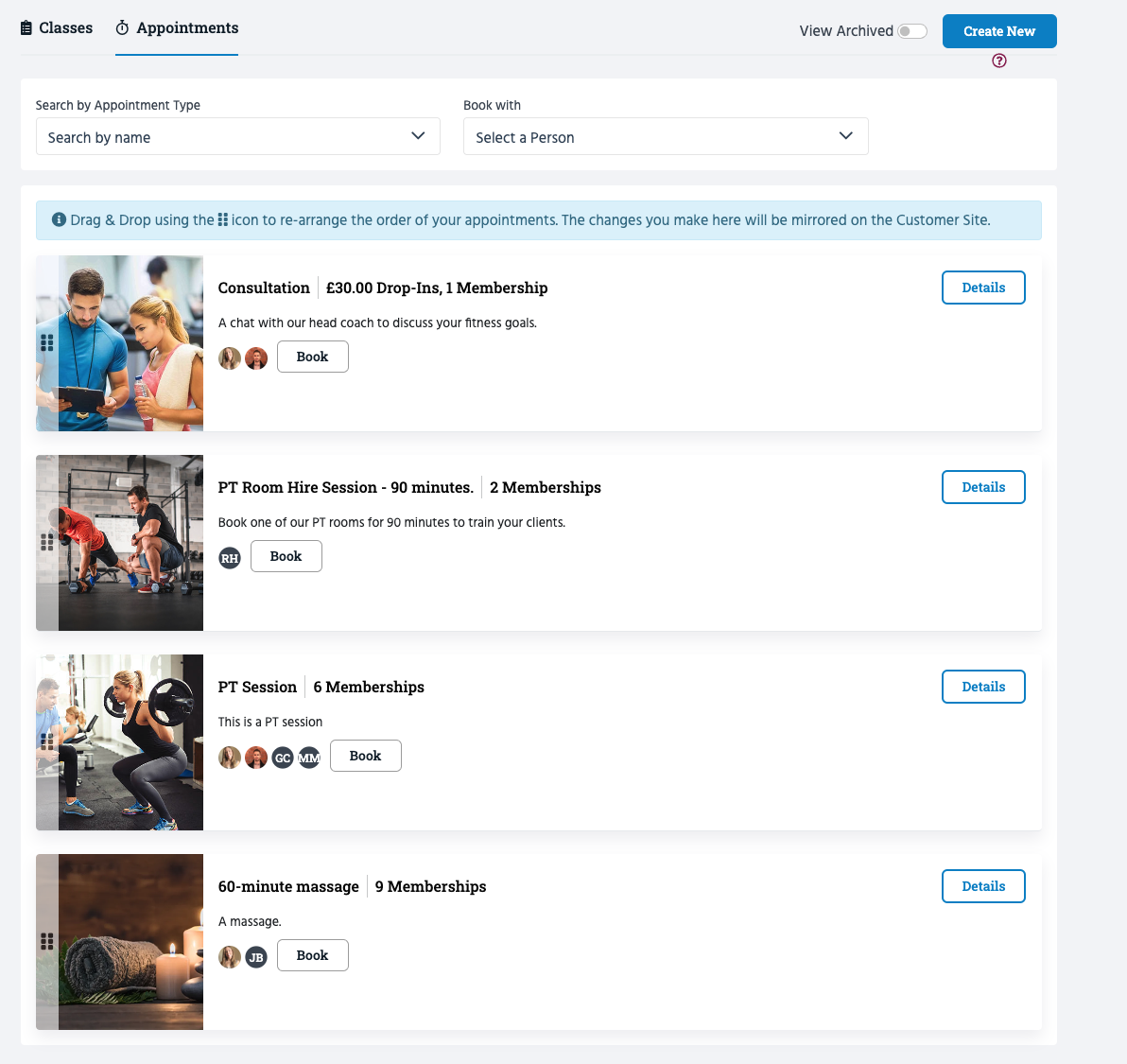1127x1064 pixels.
Task: Click the drag handle on the 60-minute massage card
Action: 46,941
